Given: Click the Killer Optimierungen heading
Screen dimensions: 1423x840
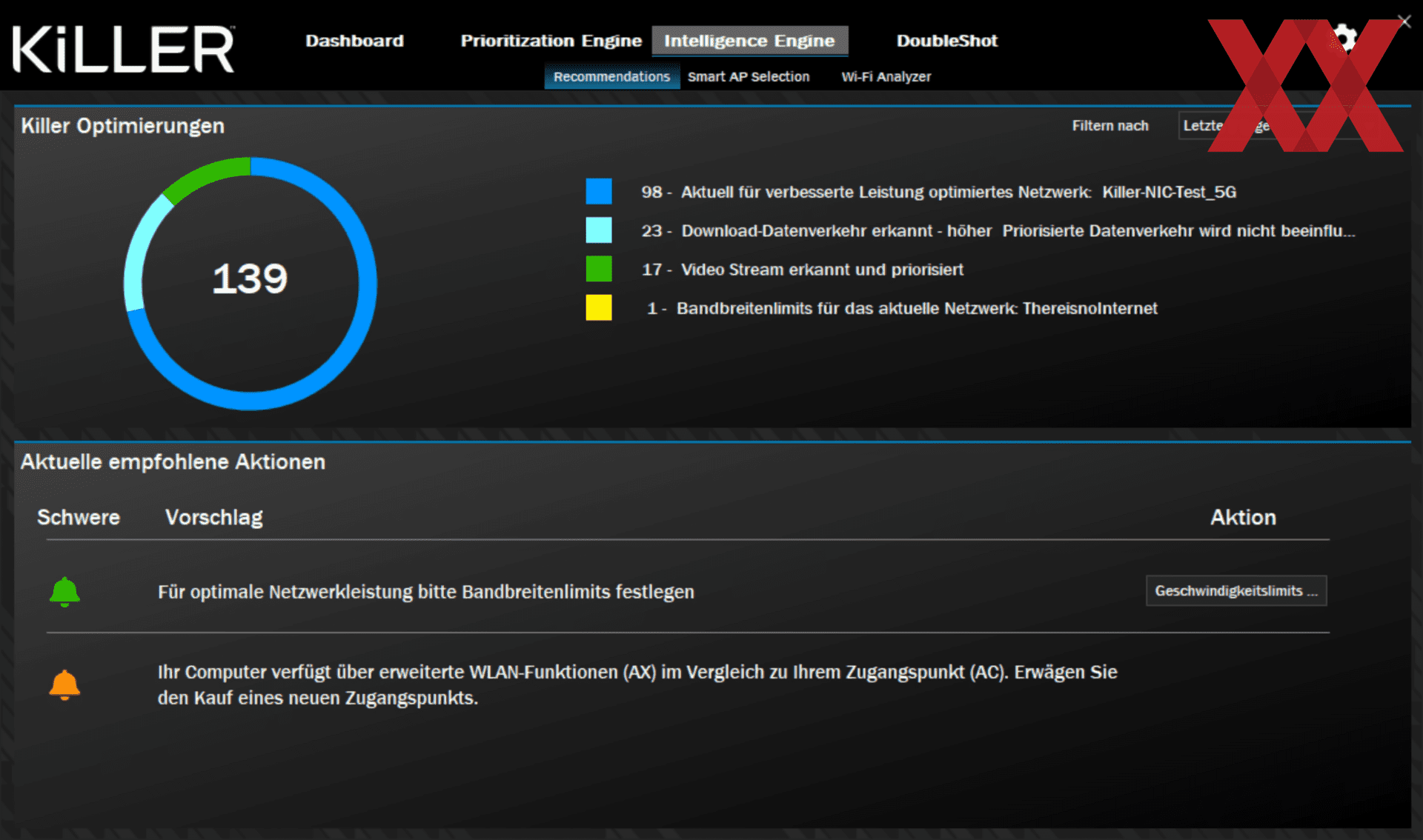Looking at the screenshot, I should (x=122, y=126).
